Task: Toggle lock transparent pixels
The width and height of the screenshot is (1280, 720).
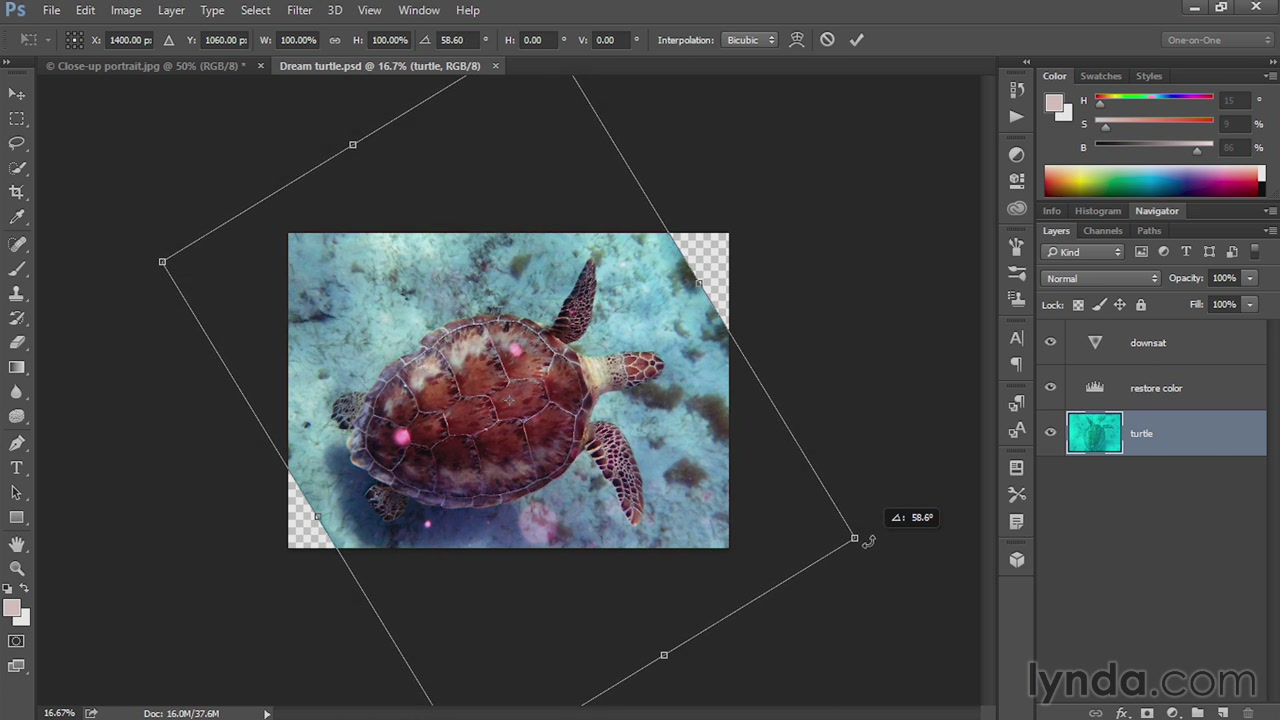Action: [x=1078, y=305]
